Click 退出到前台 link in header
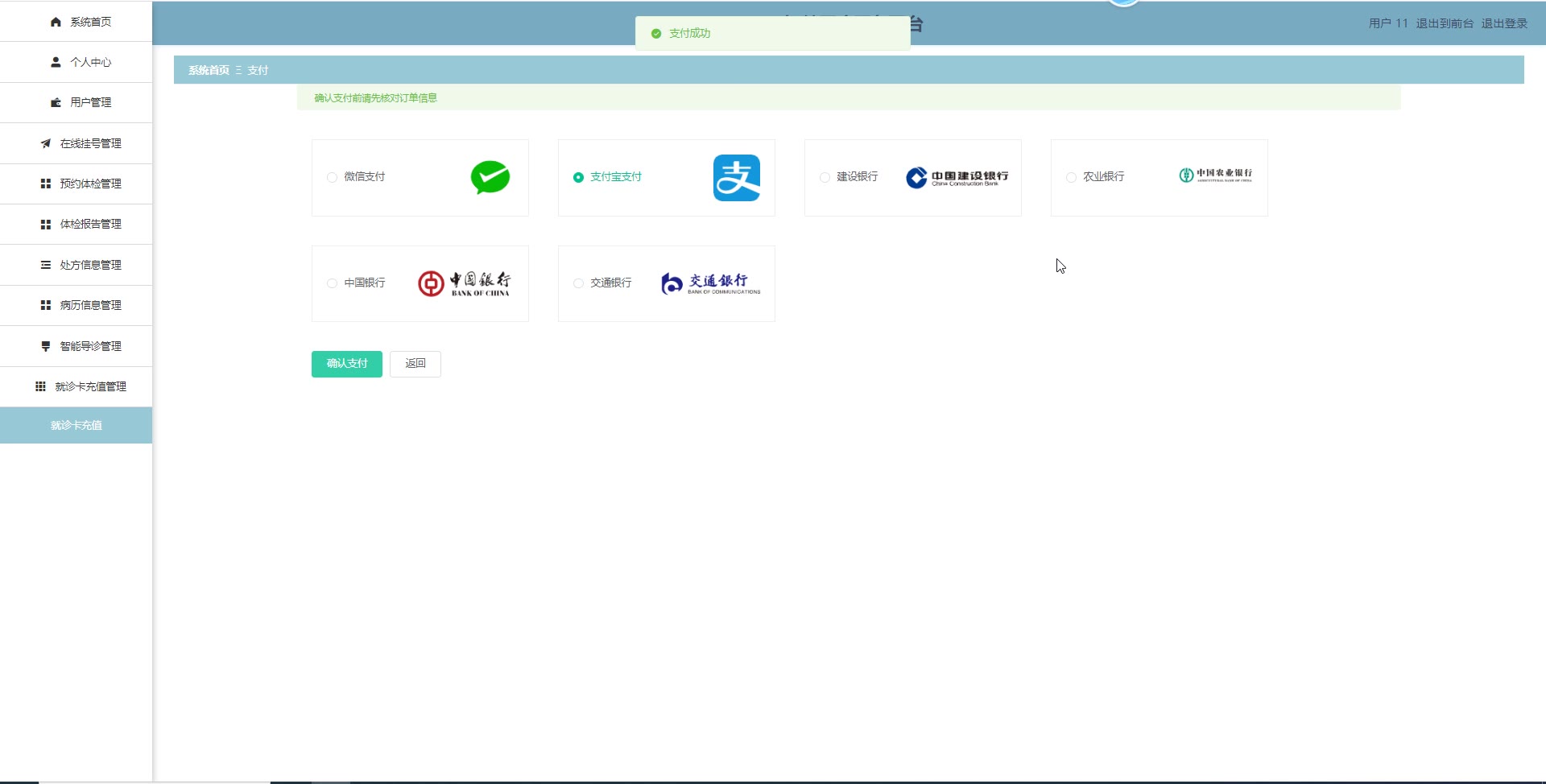 coord(1445,23)
